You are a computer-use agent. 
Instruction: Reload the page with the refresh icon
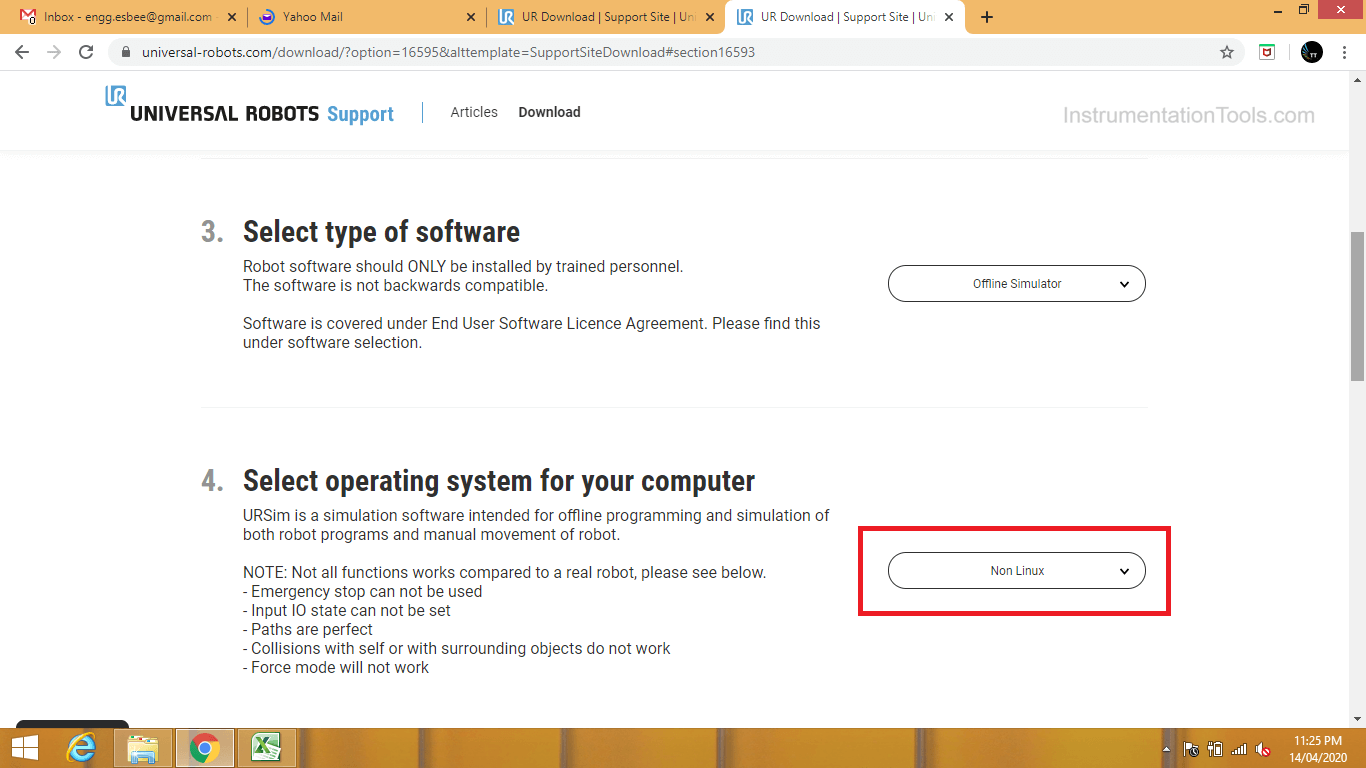click(x=87, y=52)
